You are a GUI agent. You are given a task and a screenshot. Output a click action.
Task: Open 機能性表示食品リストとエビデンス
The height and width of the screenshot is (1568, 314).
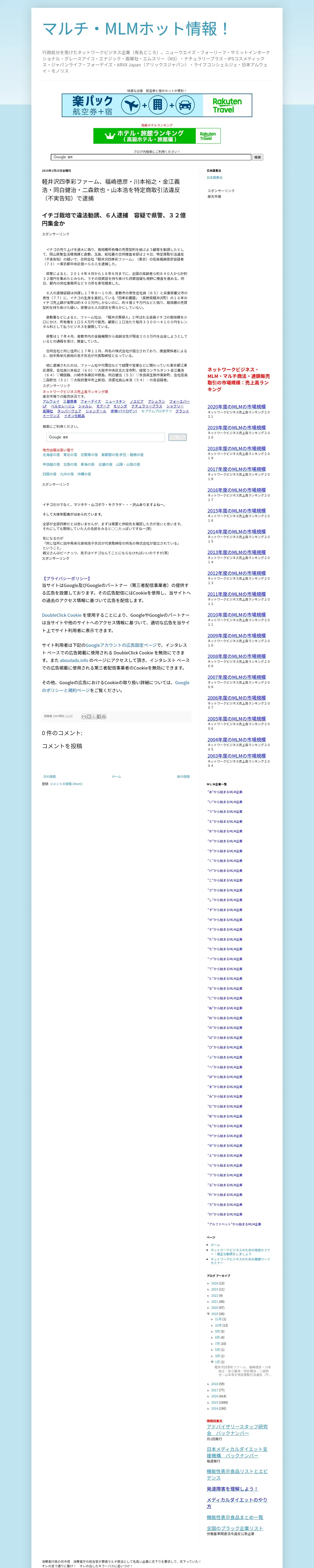[x=237, y=1474]
